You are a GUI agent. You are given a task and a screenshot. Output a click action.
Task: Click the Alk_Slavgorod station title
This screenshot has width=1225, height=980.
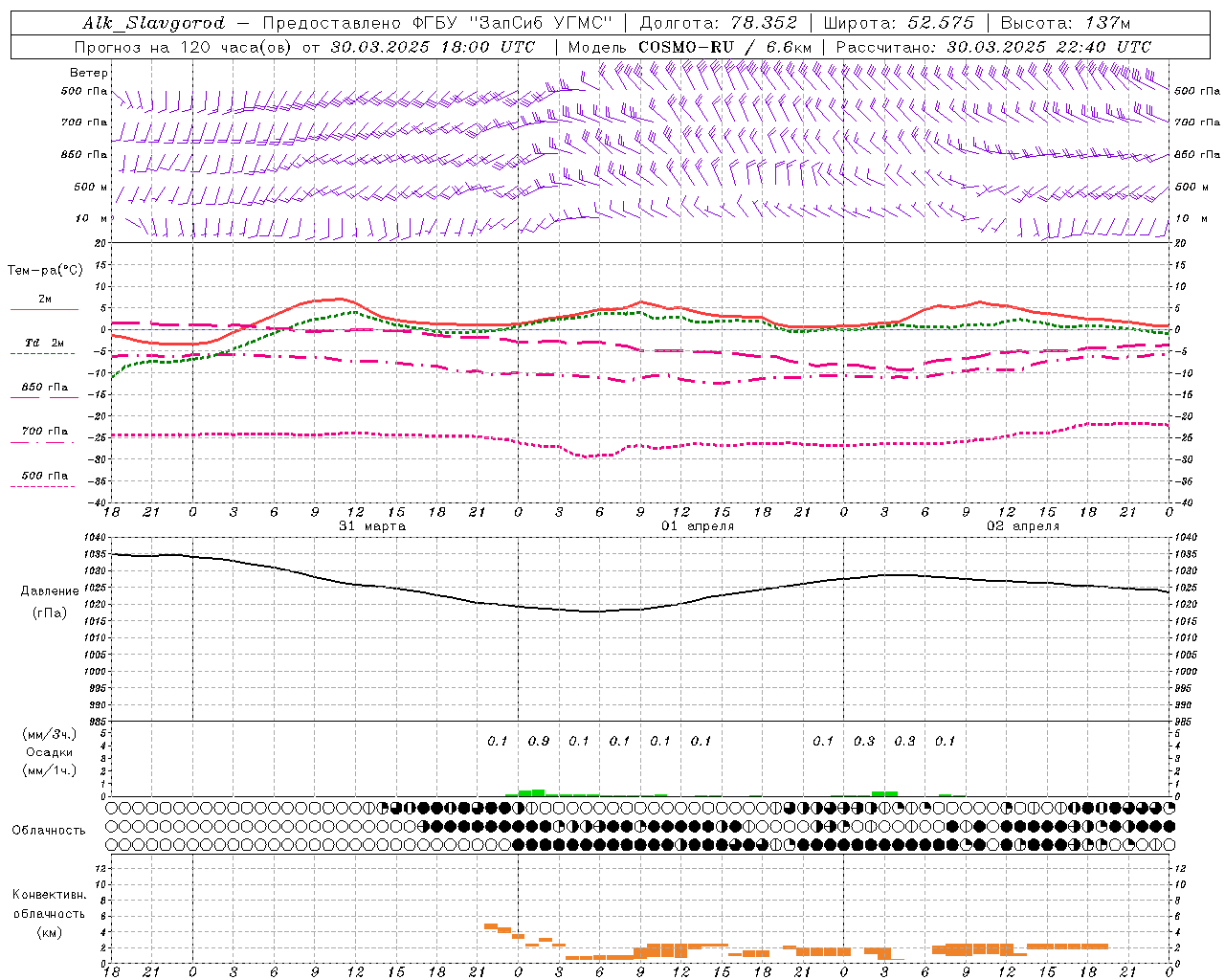click(x=153, y=23)
